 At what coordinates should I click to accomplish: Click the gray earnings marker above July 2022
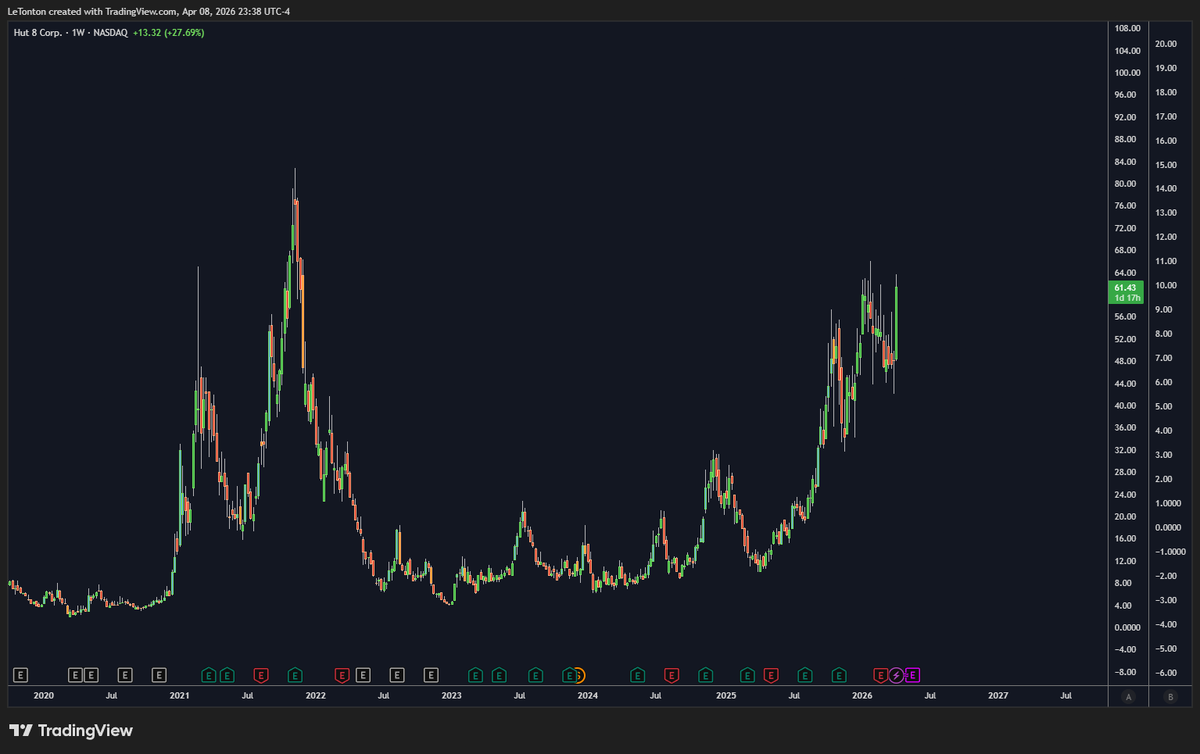coord(397,675)
